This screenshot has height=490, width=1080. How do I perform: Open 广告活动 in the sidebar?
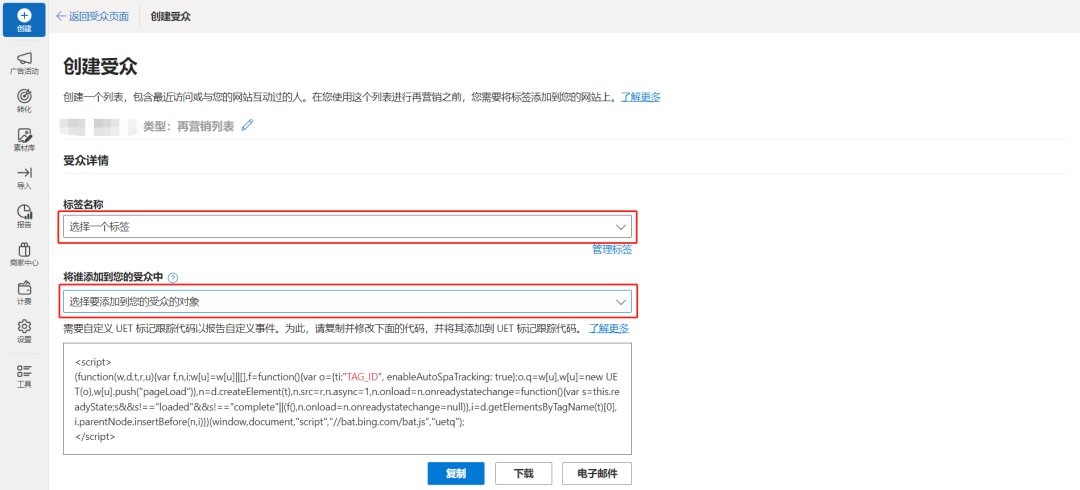coord(24,63)
